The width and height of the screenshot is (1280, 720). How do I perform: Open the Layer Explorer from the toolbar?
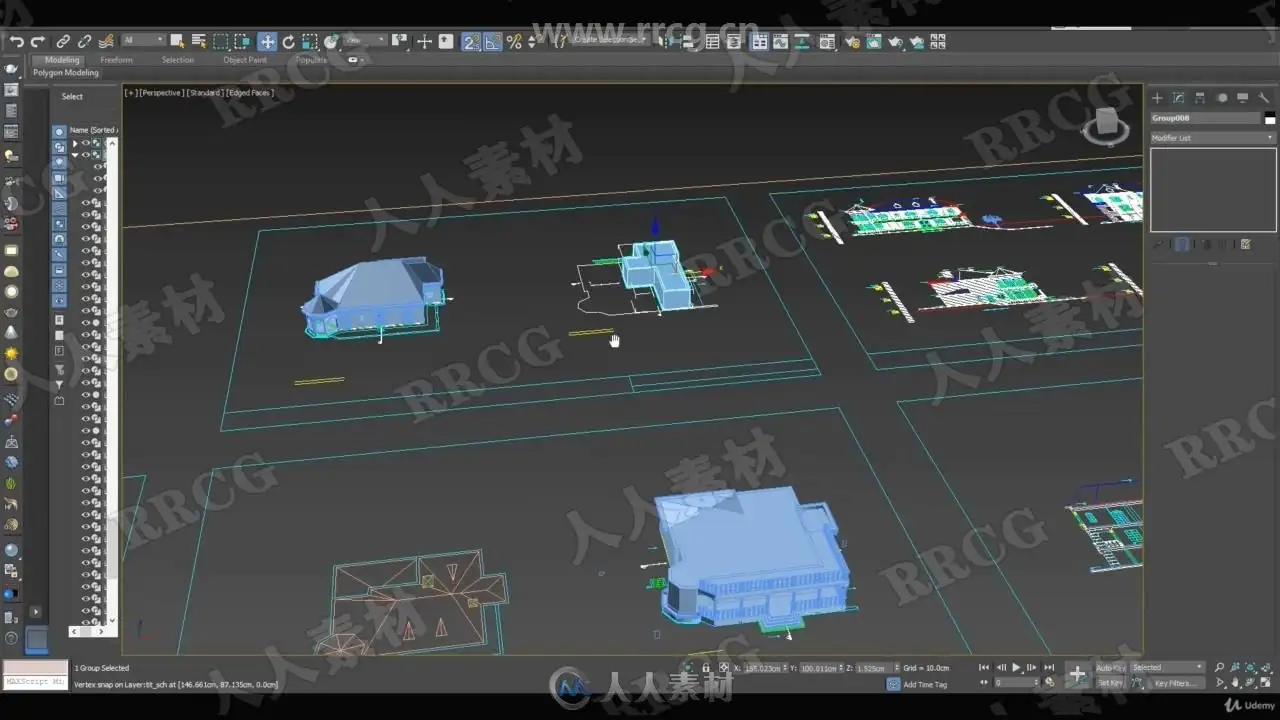tap(734, 42)
